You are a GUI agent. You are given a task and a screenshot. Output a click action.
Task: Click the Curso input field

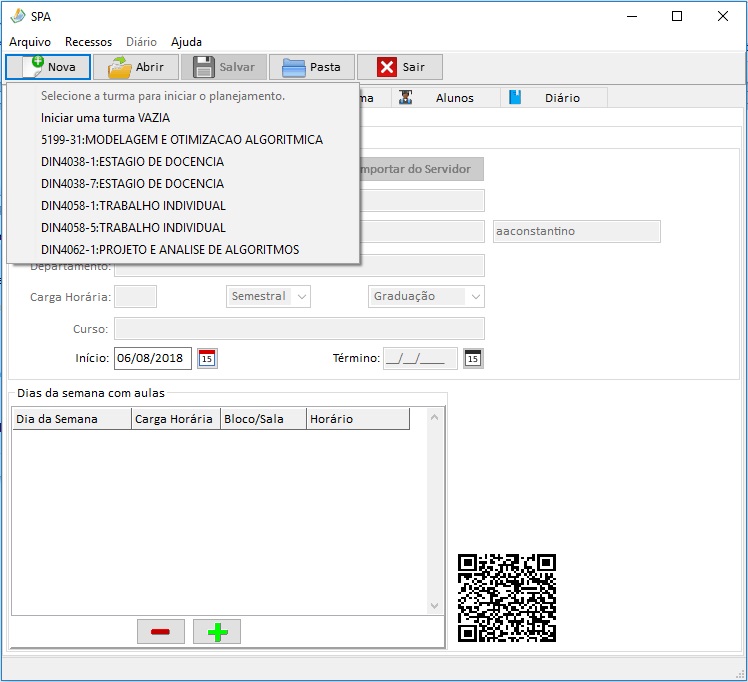coord(299,329)
